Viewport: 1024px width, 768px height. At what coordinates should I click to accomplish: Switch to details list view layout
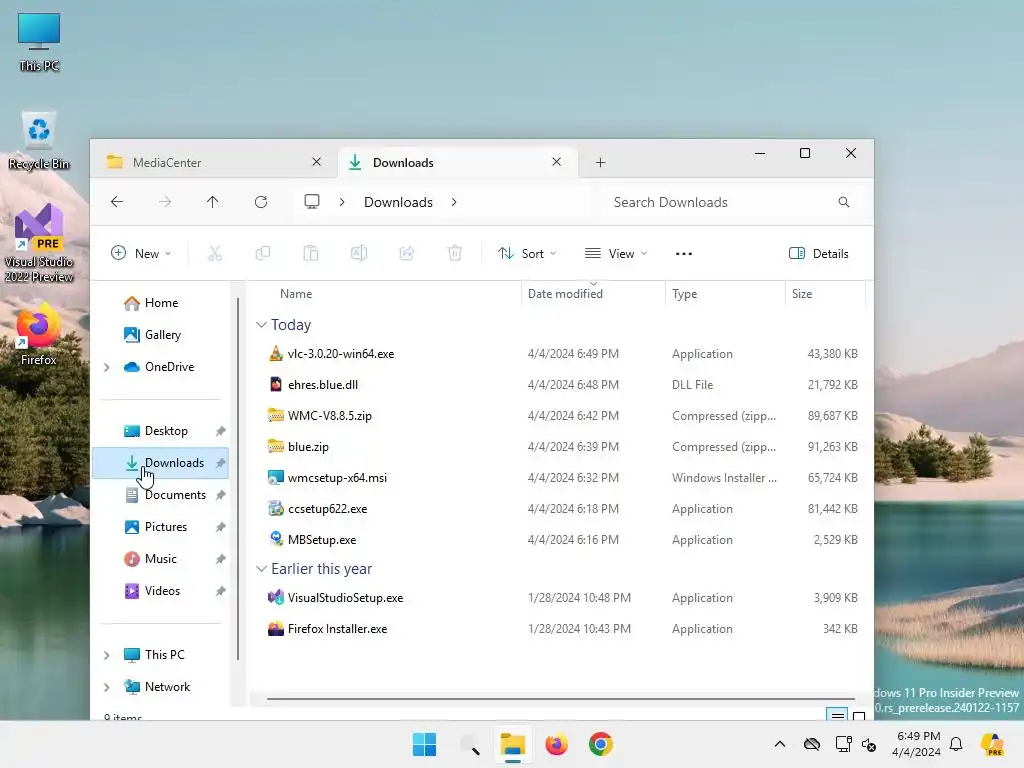(x=837, y=716)
